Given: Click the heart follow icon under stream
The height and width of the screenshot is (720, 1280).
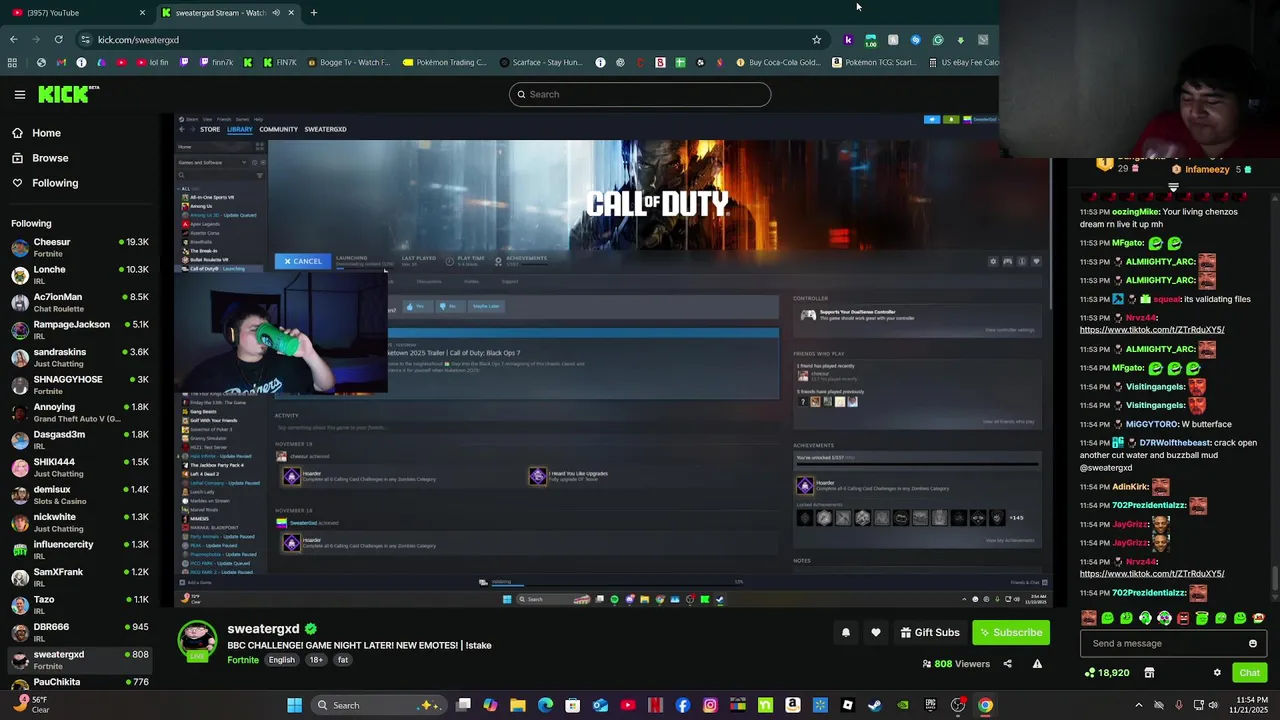Looking at the screenshot, I should click(x=876, y=632).
